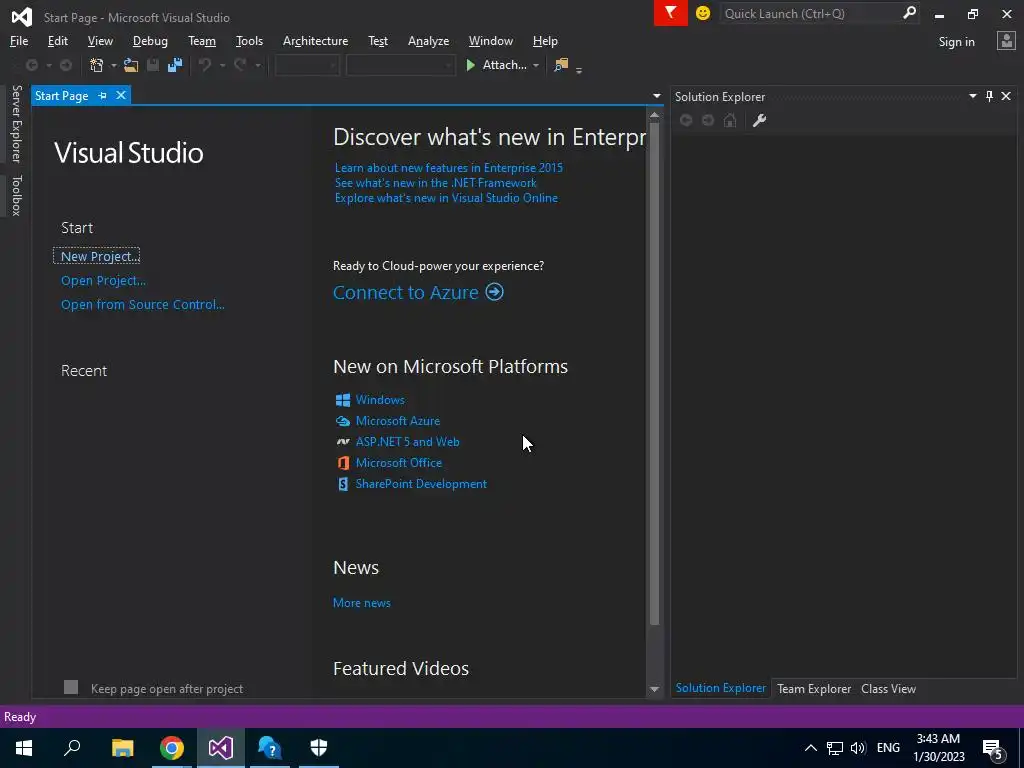Click the New Project toolbar icon
This screenshot has height=768, width=1024.
coord(97,65)
